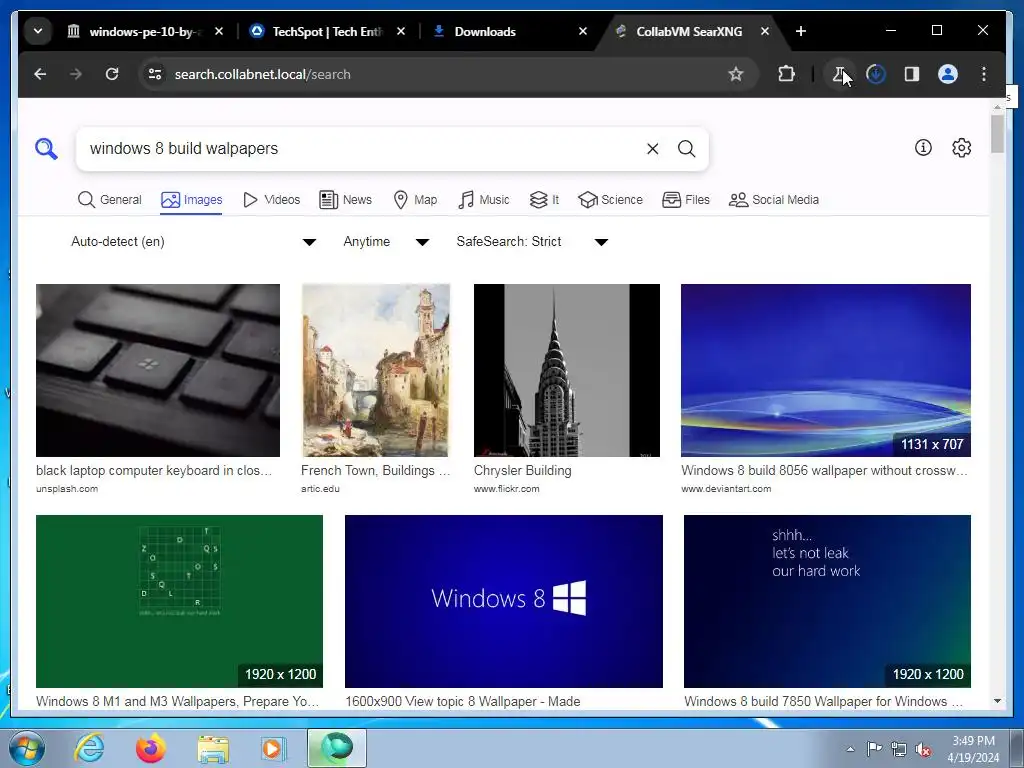Open the Chrome three-dot menu

(x=984, y=74)
